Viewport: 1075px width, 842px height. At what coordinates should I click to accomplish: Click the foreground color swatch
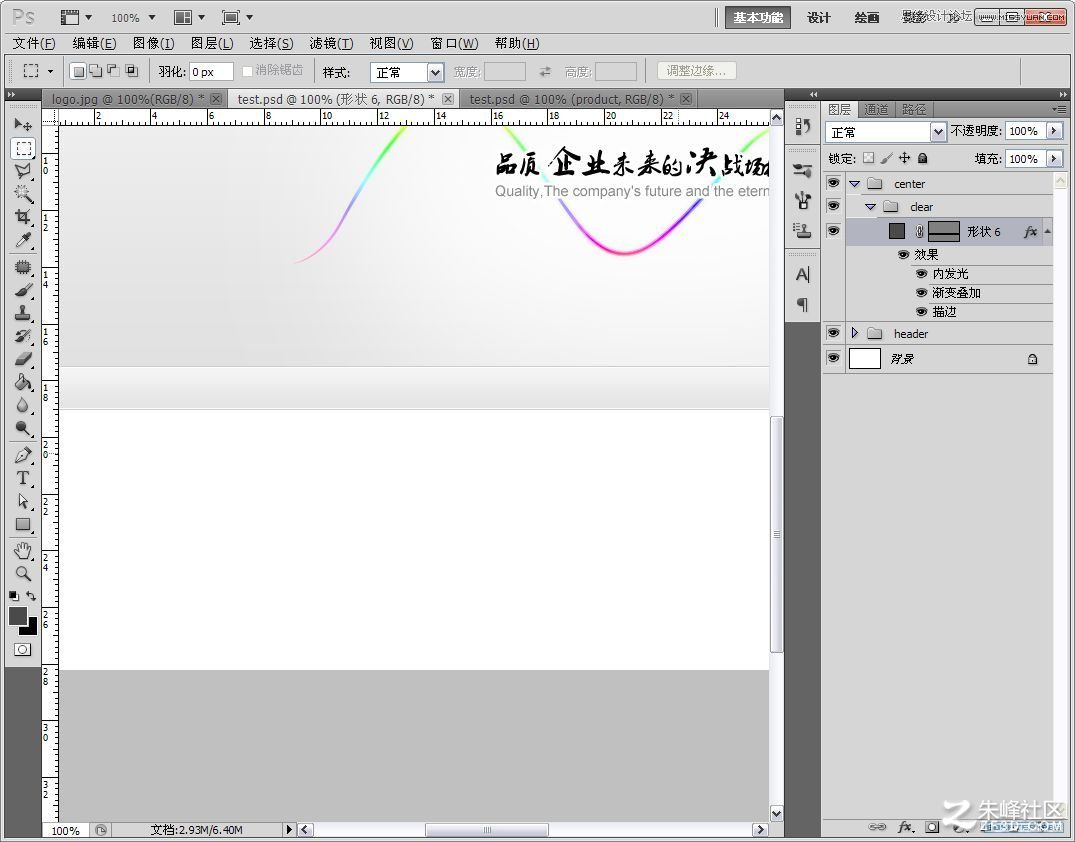click(18, 616)
